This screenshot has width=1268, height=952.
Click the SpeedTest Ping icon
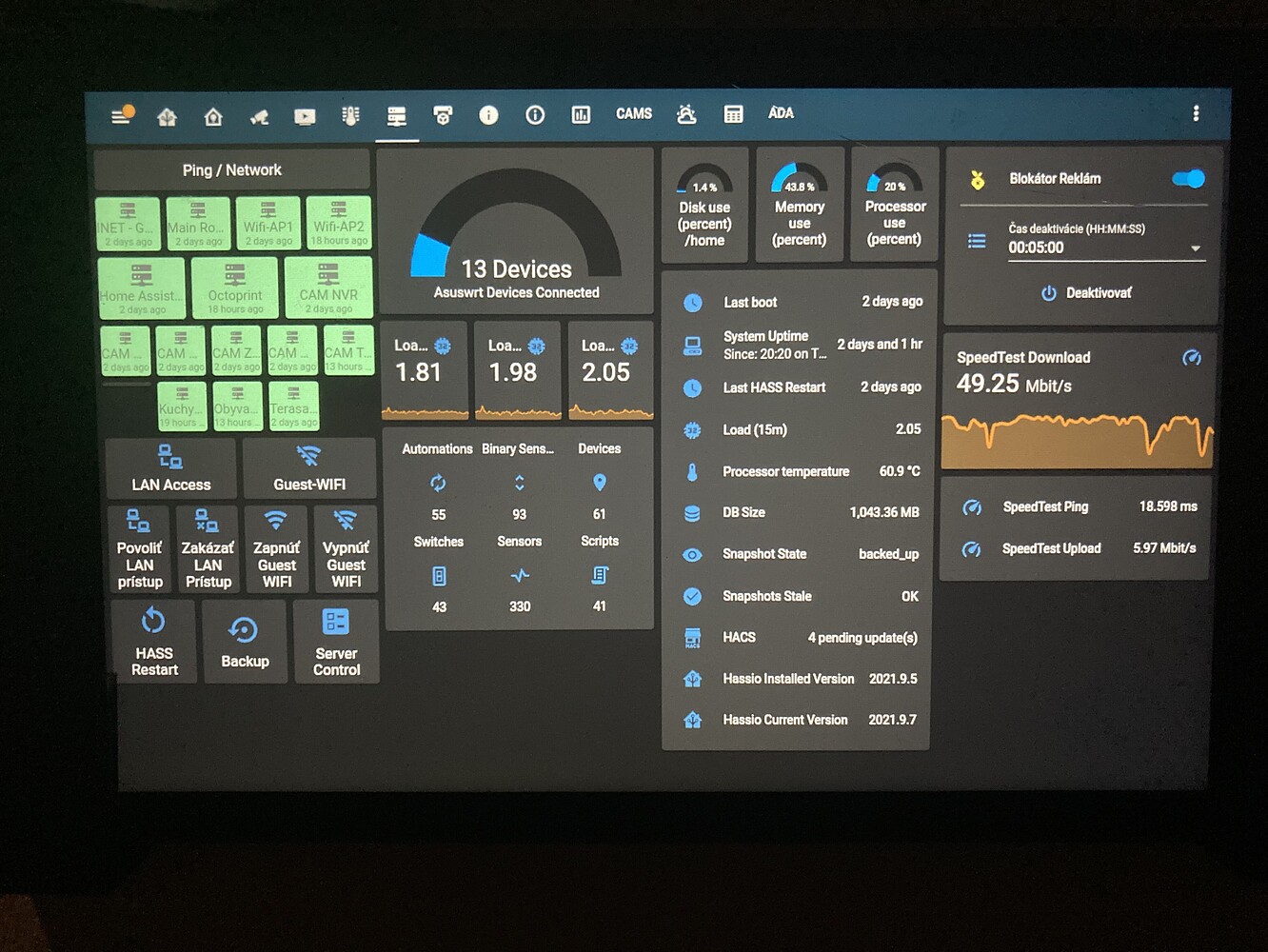(x=972, y=507)
